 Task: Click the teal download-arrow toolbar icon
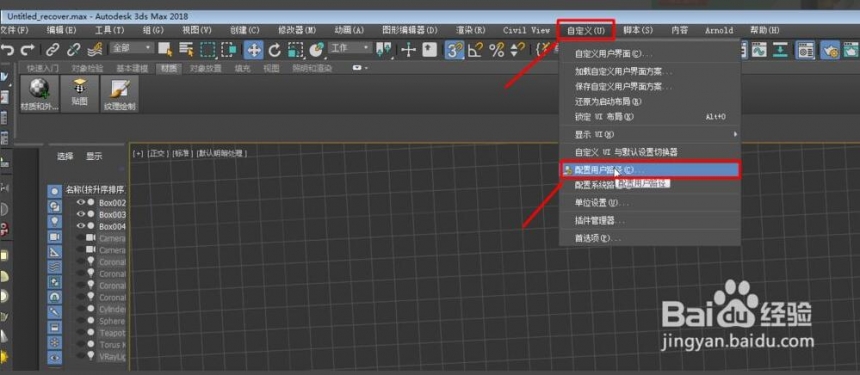[x=780, y=50]
